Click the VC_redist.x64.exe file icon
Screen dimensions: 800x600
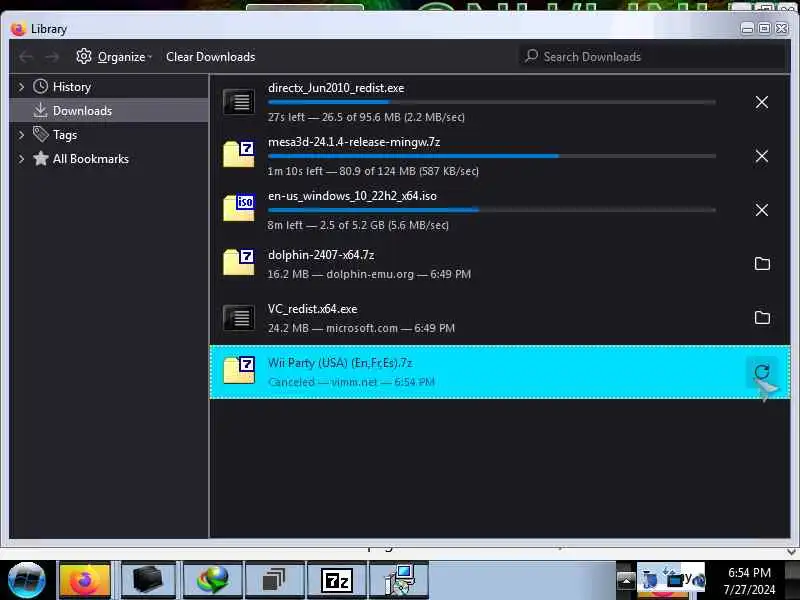239,317
